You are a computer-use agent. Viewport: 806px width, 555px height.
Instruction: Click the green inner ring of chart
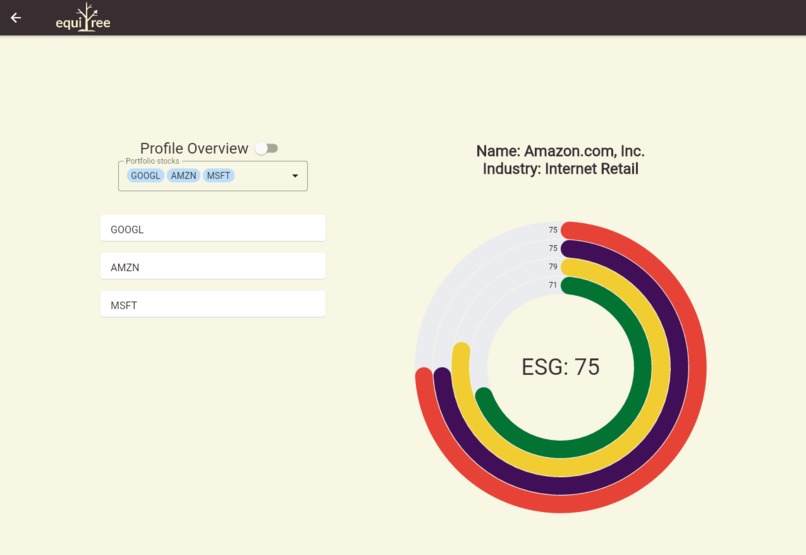(x=642, y=367)
